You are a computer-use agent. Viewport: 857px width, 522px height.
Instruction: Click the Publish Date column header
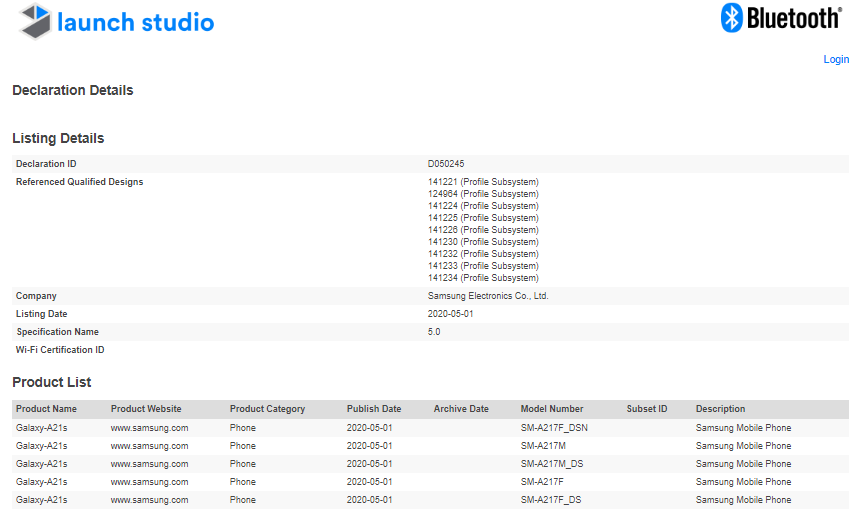(374, 409)
